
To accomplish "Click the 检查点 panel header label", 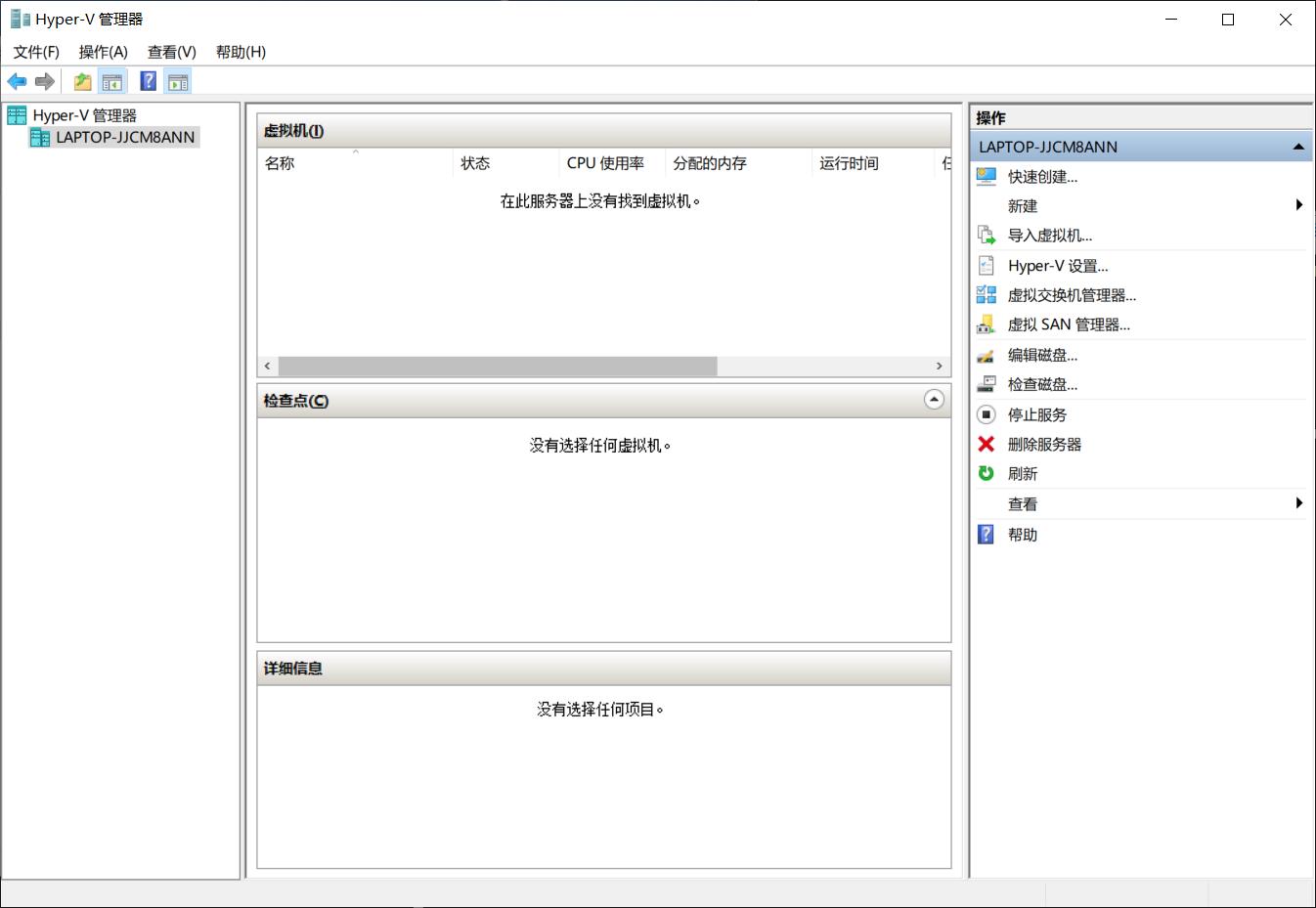I will point(295,401).
